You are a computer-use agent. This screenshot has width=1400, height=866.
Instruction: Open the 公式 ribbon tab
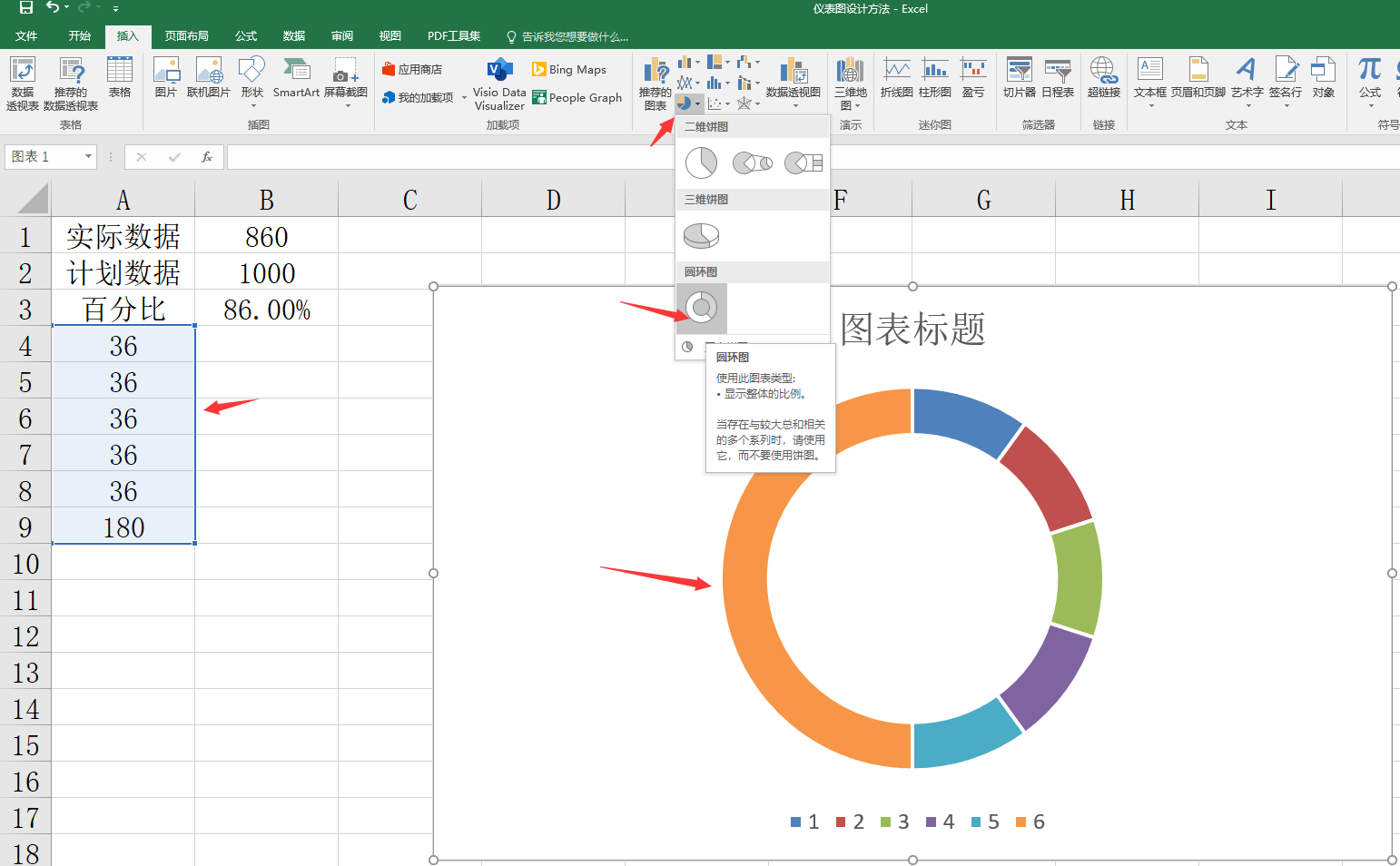pyautogui.click(x=245, y=36)
